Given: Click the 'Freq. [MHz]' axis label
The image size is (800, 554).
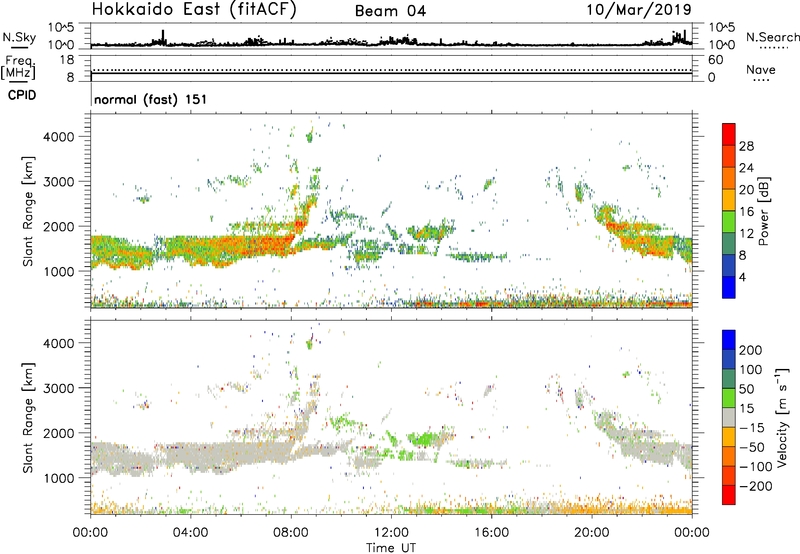Looking at the screenshot, I should (x=18, y=68).
